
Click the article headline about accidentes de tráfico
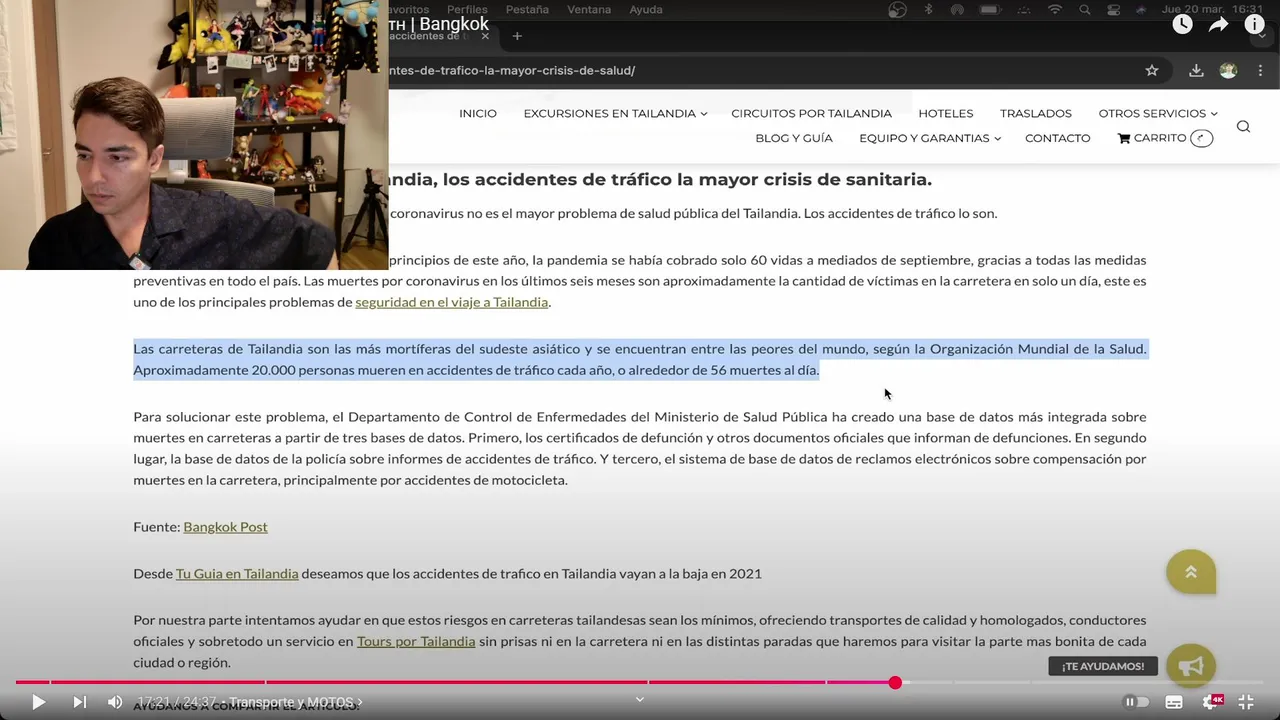coord(660,180)
